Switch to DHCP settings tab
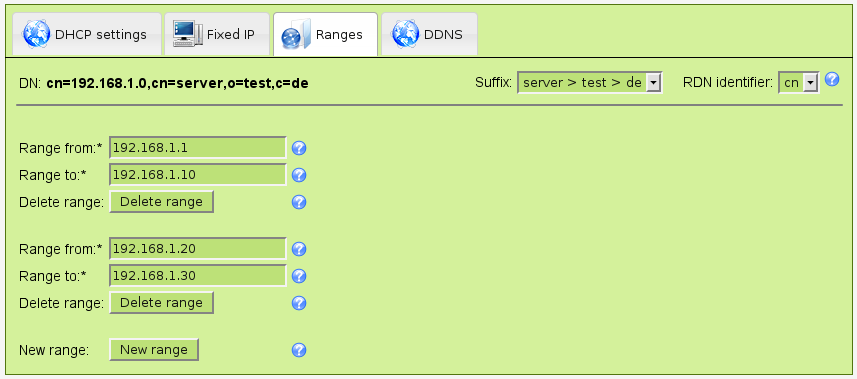 [86, 34]
